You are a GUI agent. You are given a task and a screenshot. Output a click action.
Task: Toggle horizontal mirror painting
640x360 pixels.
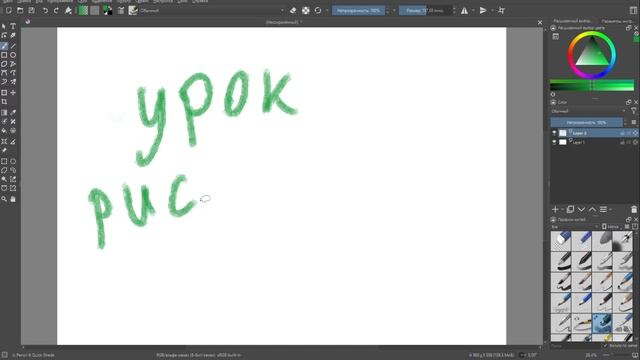coord(464,11)
